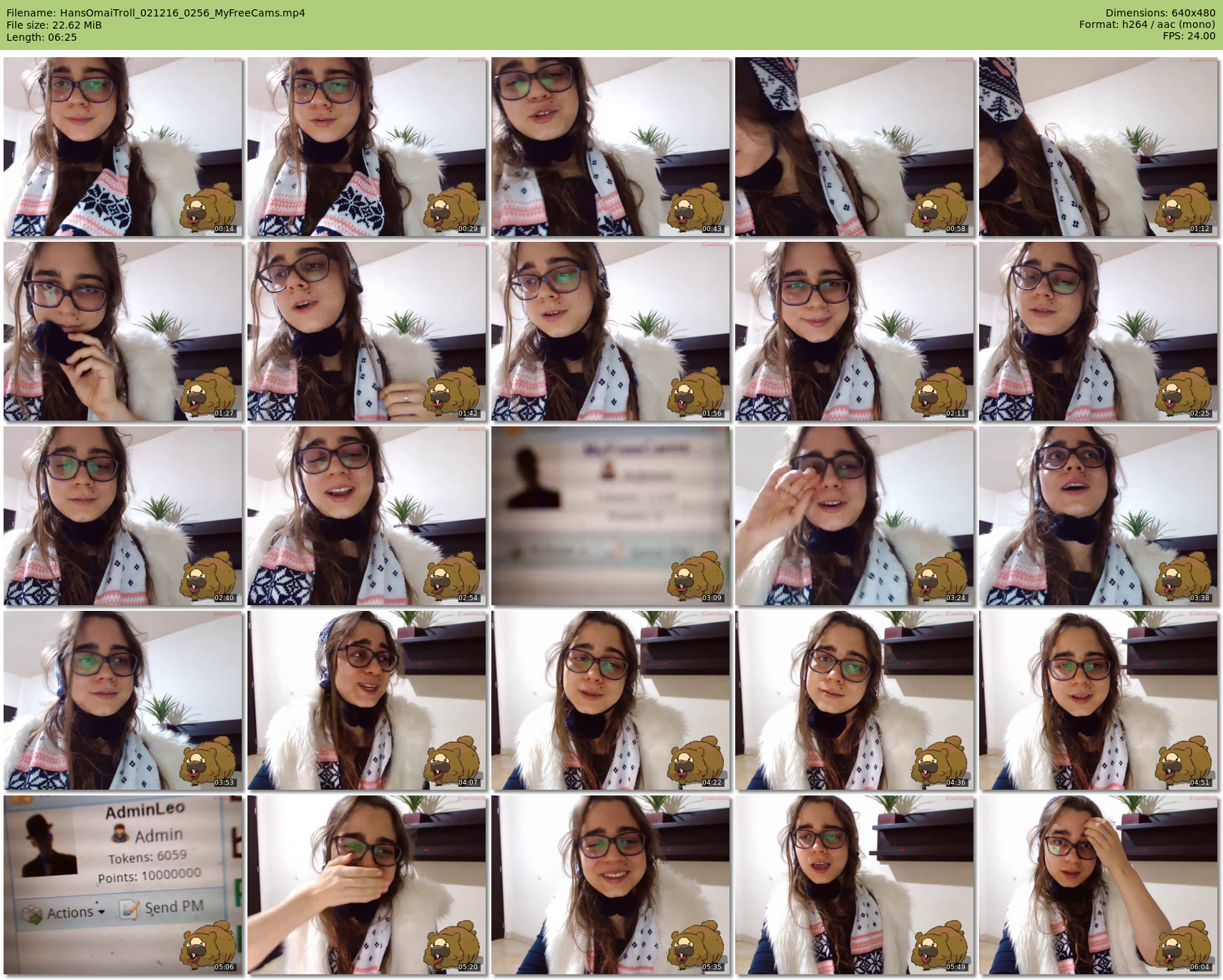Open the thumbnail at timestamp 02:54
Image resolution: width=1223 pixels, height=980 pixels.
367,516
